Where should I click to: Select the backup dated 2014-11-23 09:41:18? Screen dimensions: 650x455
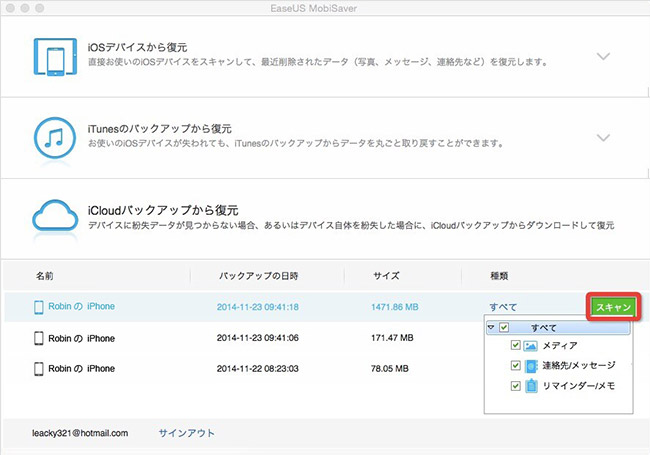coord(257,307)
